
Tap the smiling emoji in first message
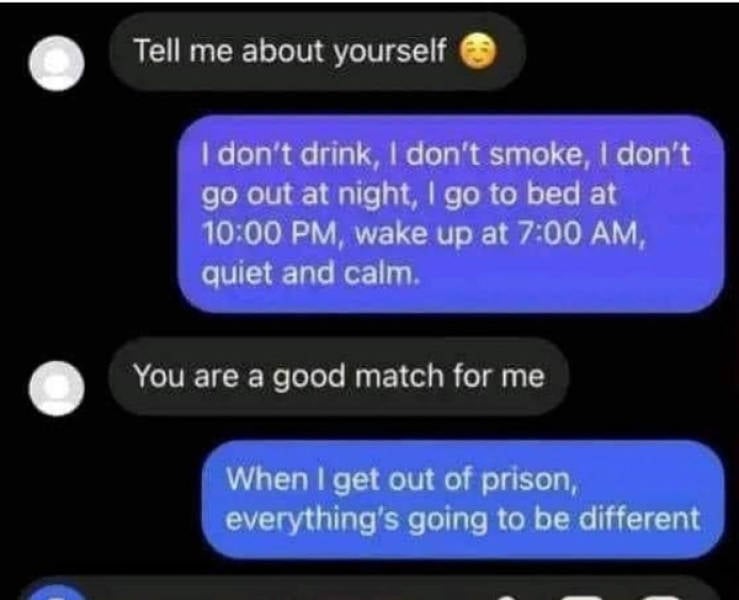click(478, 53)
